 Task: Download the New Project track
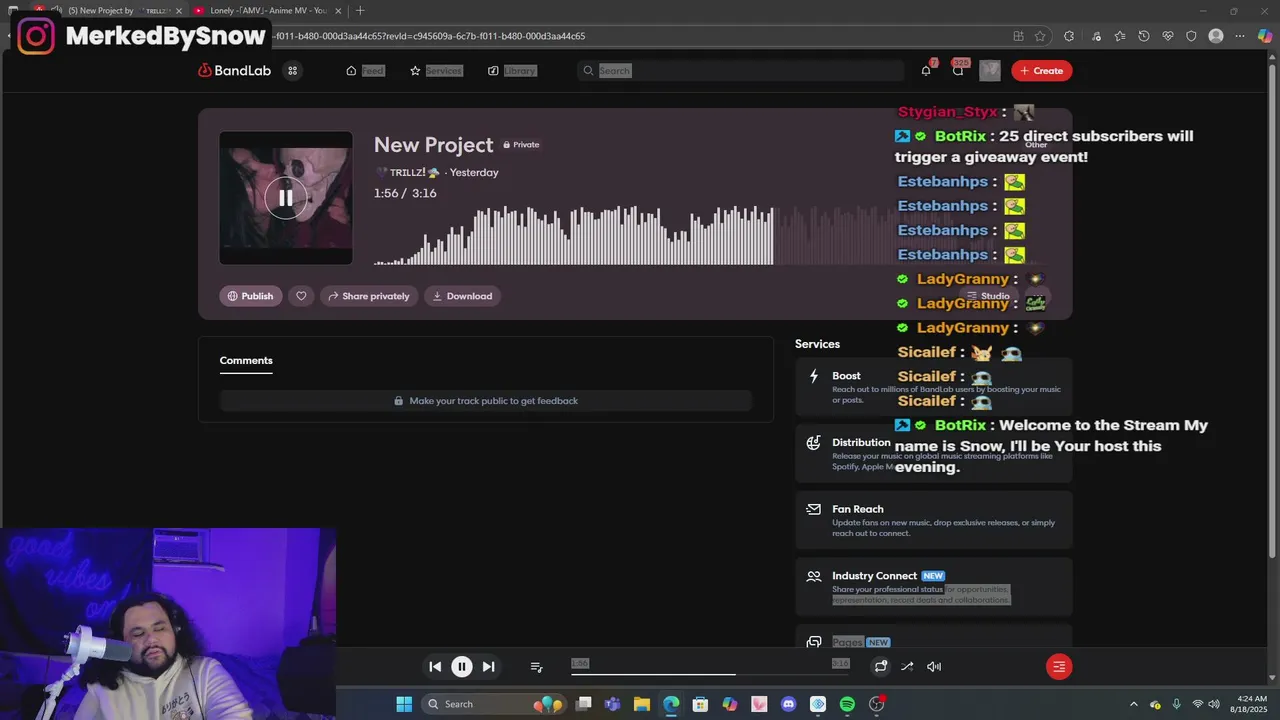pyautogui.click(x=462, y=296)
